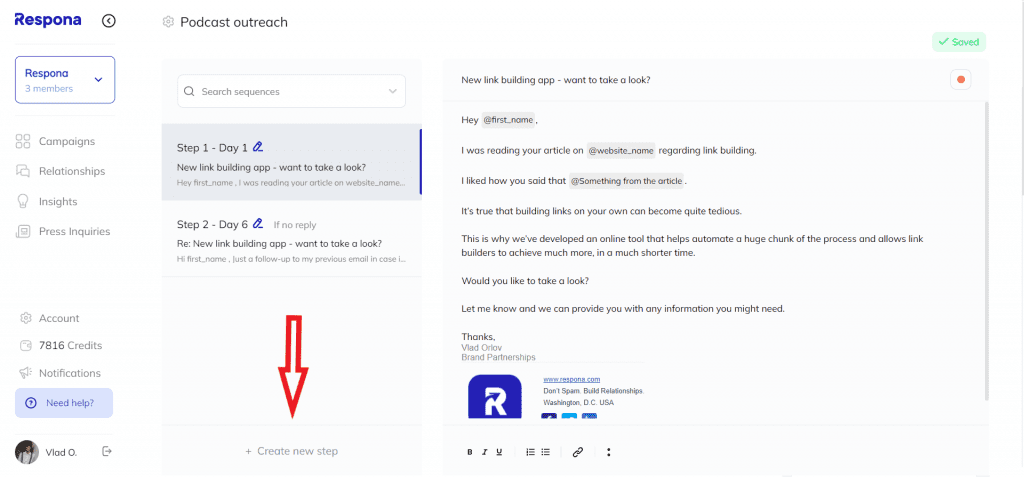Click the "Brand Partnerships" signature line
The height and width of the screenshot is (477, 1024).
pos(498,357)
